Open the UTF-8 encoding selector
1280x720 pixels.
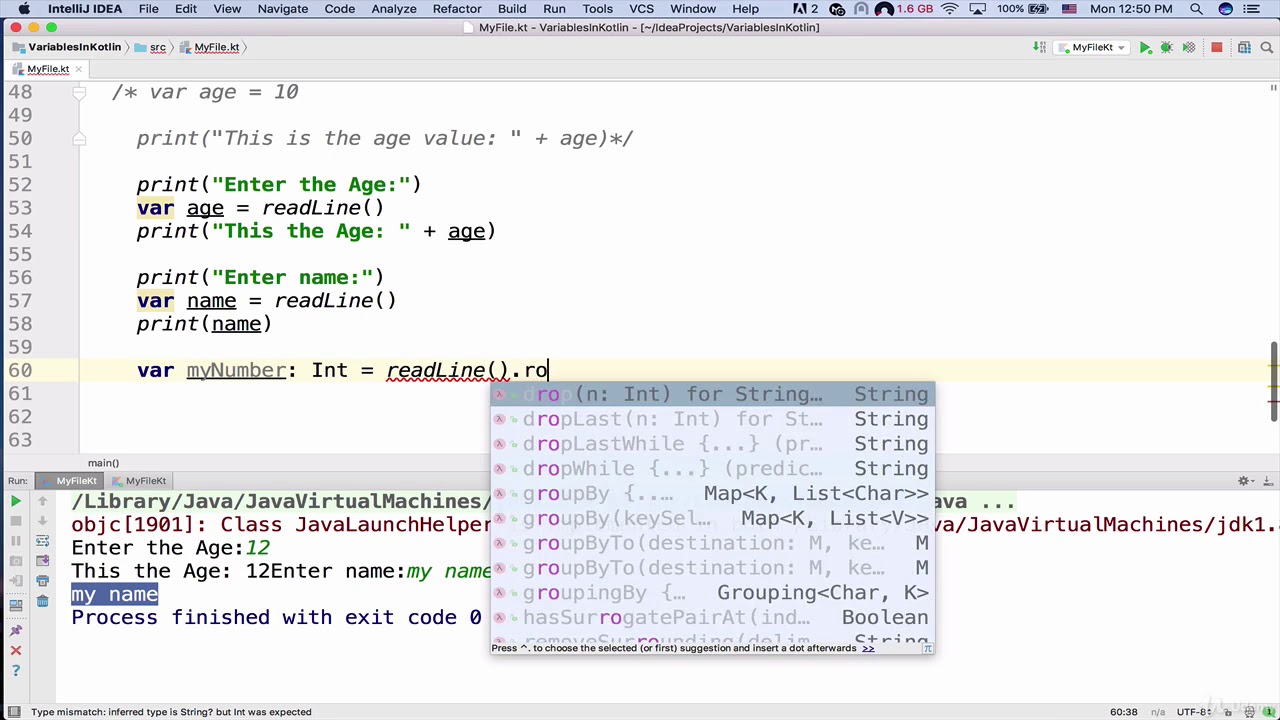[1195, 712]
